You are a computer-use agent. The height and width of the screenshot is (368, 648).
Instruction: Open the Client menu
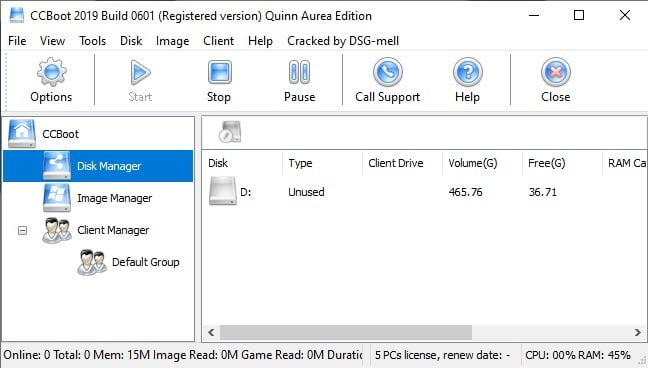[218, 41]
